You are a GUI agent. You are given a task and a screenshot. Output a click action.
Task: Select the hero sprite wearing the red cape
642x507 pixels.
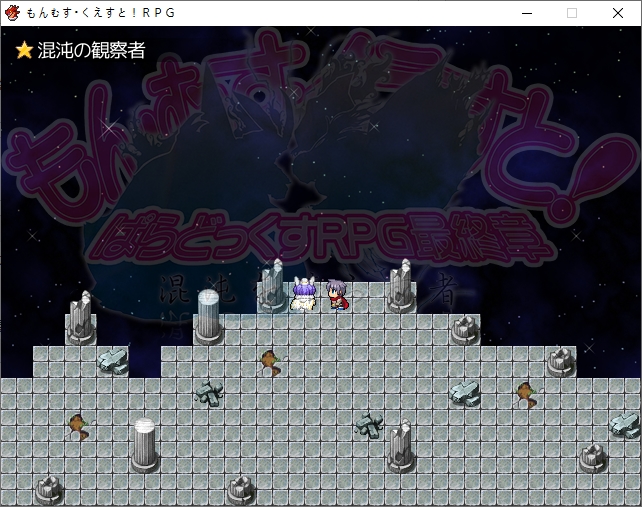point(337,294)
